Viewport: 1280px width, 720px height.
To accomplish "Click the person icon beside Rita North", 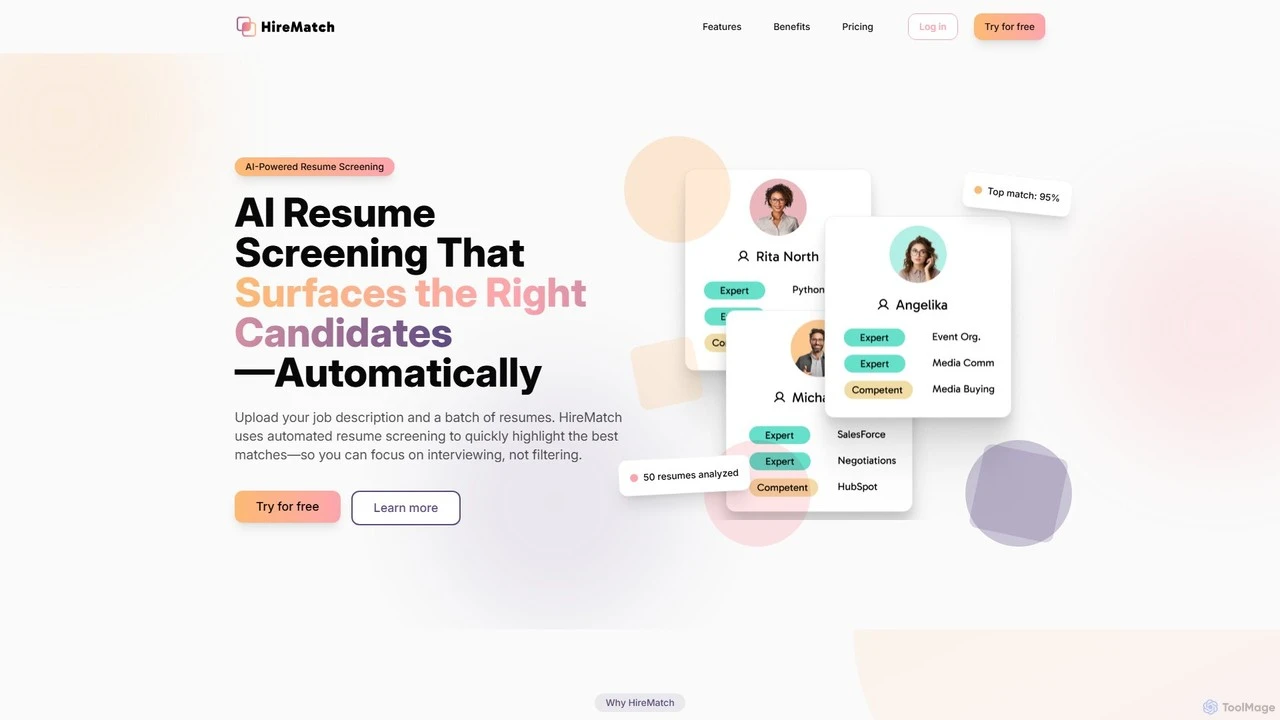I will [x=743, y=256].
